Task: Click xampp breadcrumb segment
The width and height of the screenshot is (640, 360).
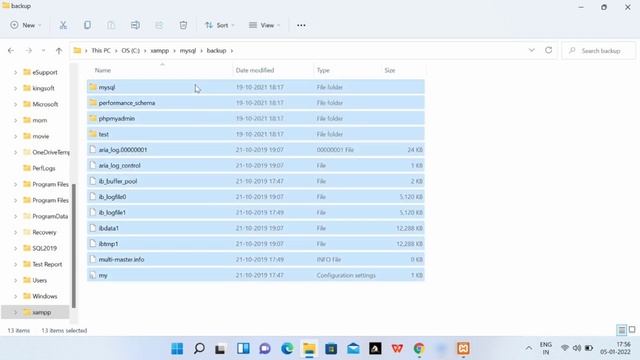Action: pyautogui.click(x=160, y=51)
